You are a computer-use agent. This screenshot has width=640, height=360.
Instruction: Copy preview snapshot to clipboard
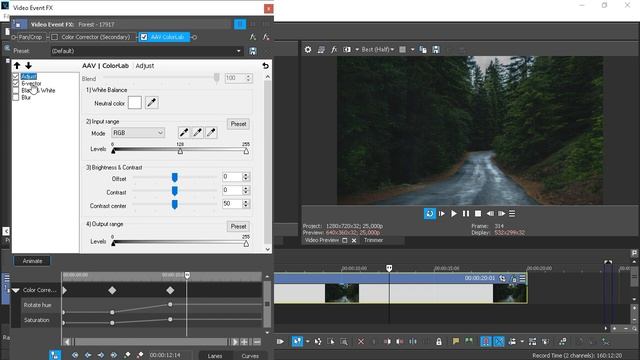(x=423, y=49)
